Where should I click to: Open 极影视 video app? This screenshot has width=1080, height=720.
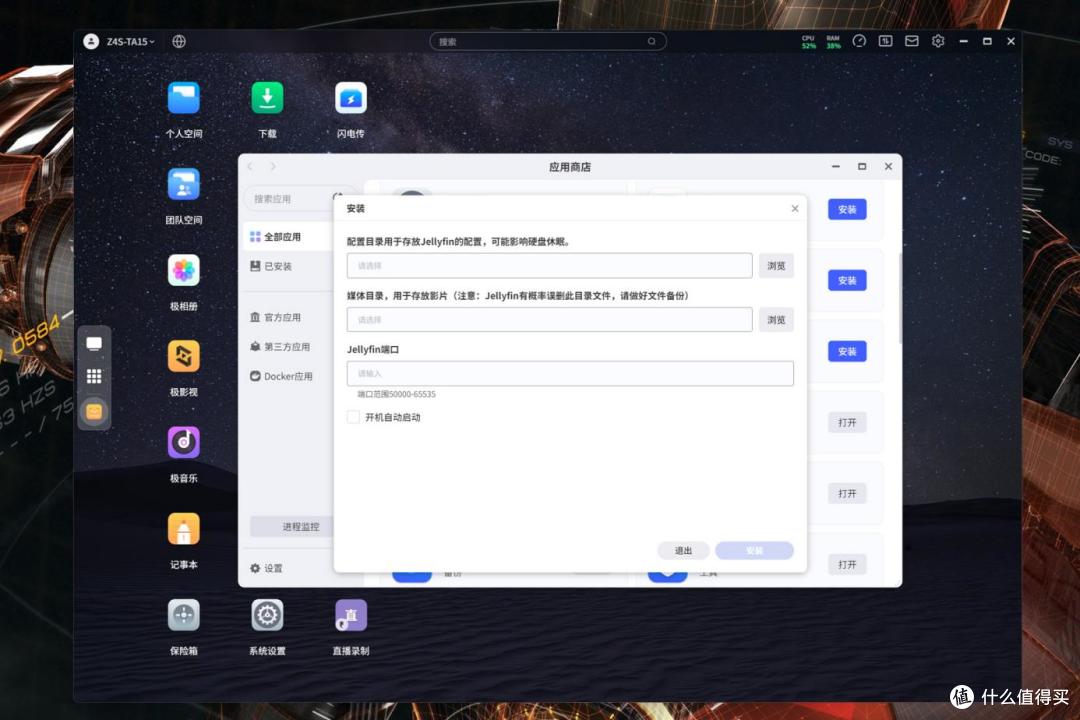pos(183,357)
